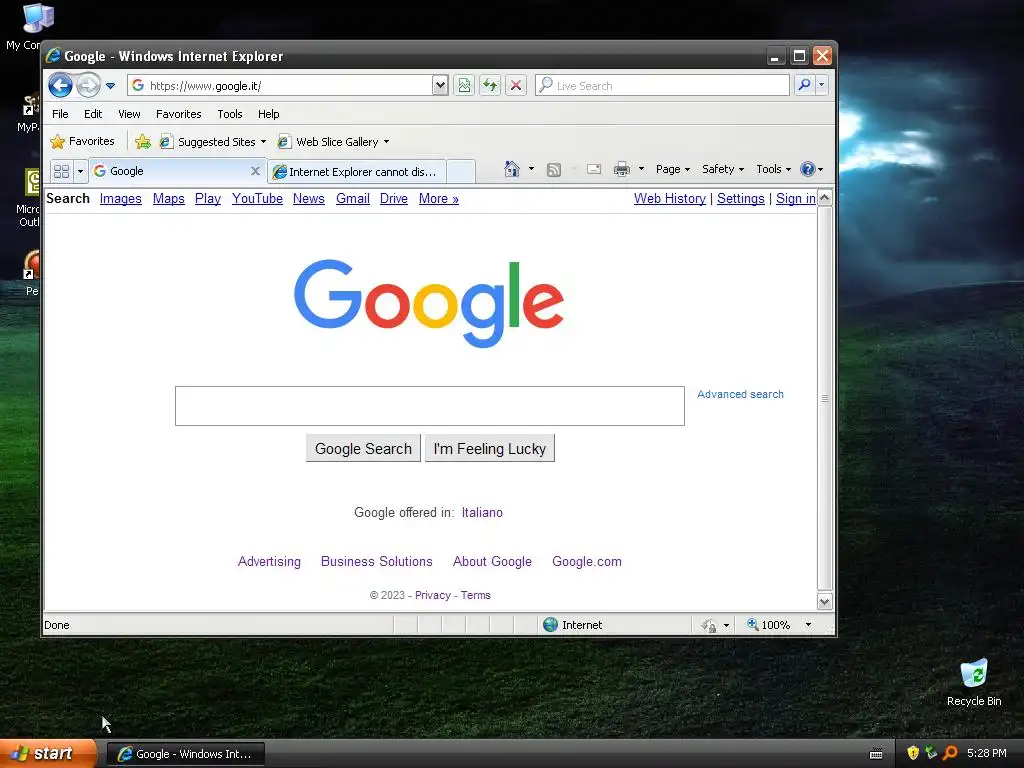Click the Sign in link
Viewport: 1024px width, 768px height.
pyautogui.click(x=795, y=199)
